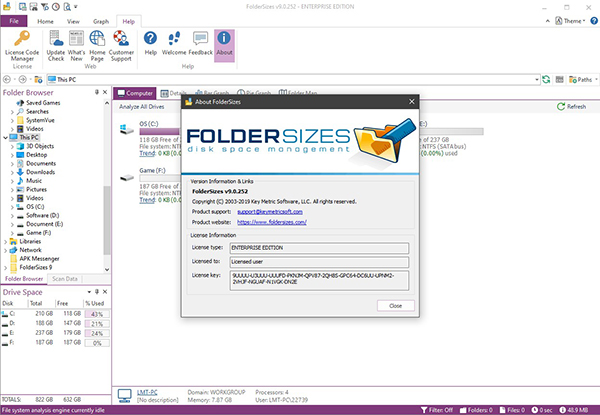This screenshot has width=600, height=415.
Task: Open the Home Page web link icon
Action: 97,46
